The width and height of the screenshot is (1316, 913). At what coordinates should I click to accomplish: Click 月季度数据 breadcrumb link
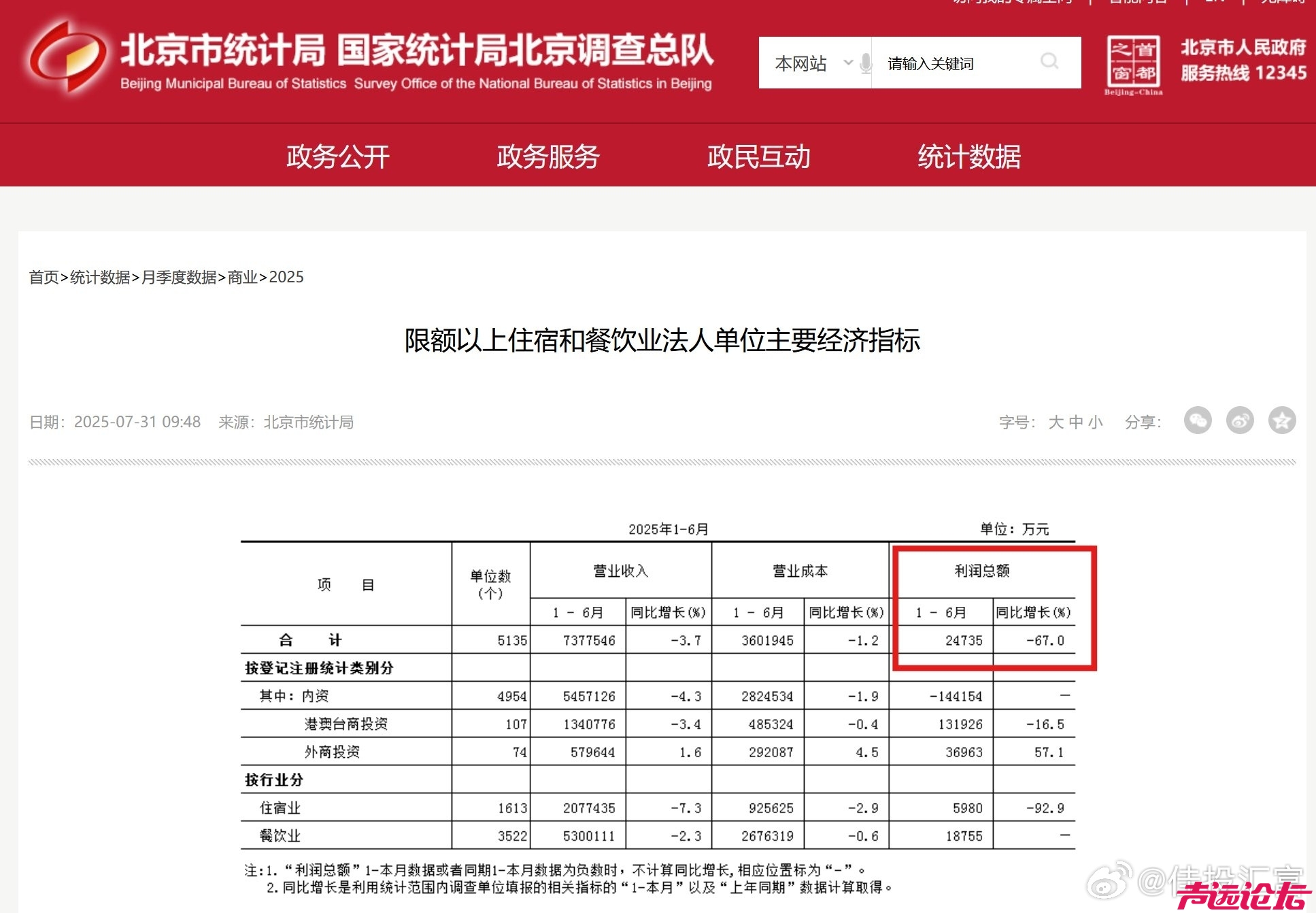[179, 278]
